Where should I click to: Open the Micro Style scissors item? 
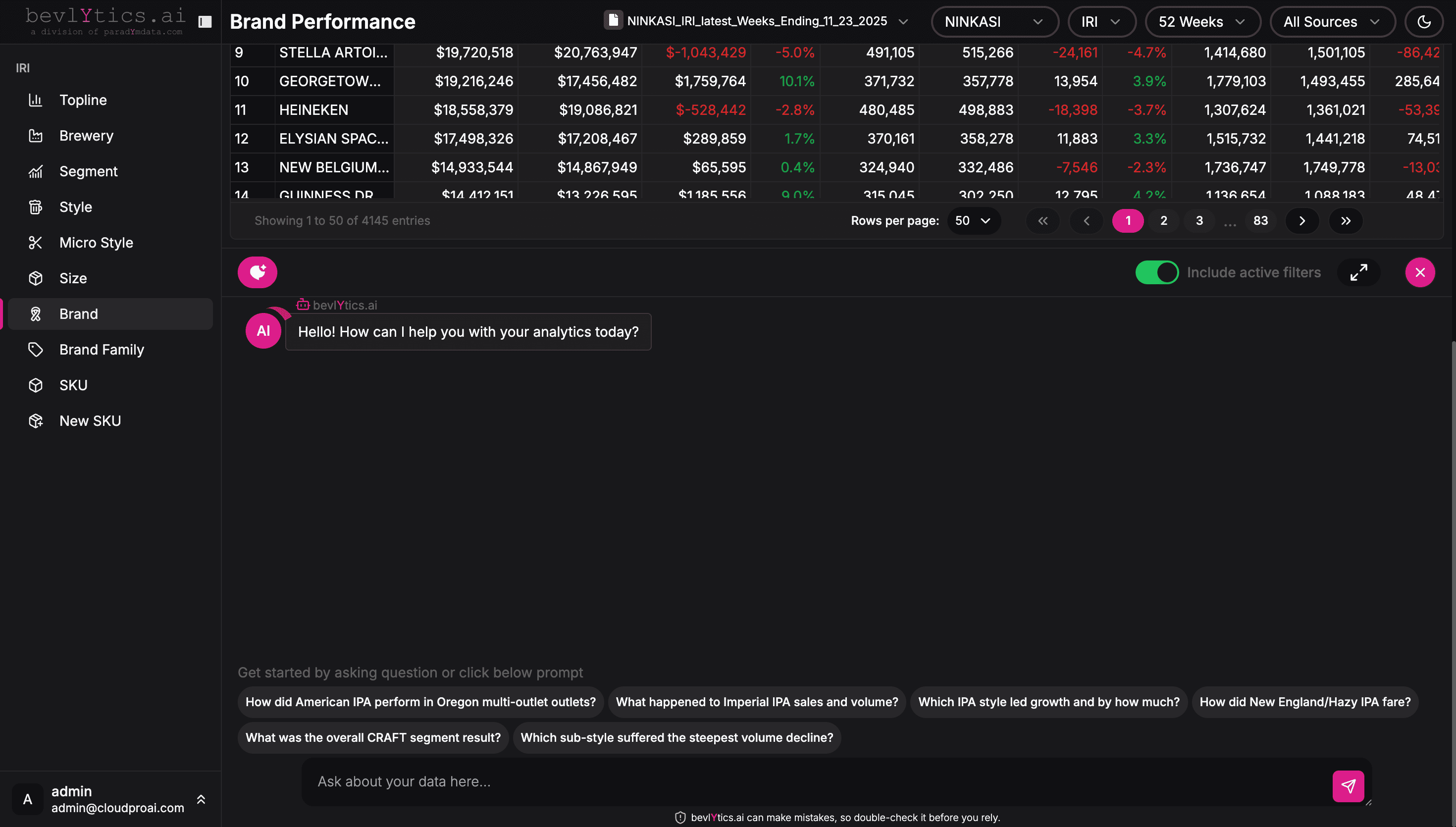tap(96, 243)
